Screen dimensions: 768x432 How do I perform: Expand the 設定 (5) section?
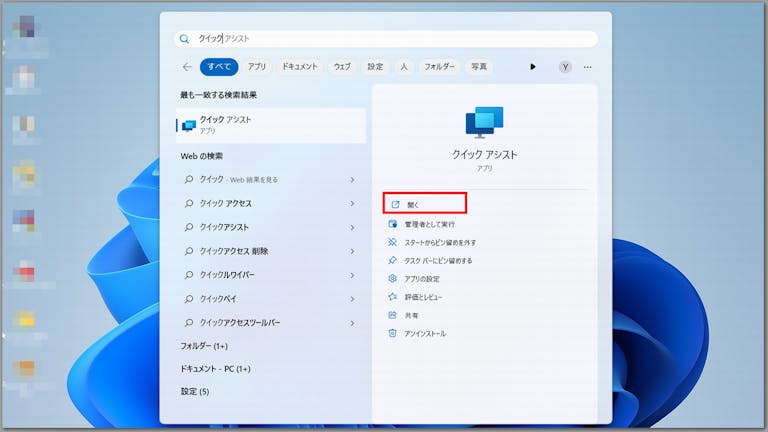click(195, 391)
